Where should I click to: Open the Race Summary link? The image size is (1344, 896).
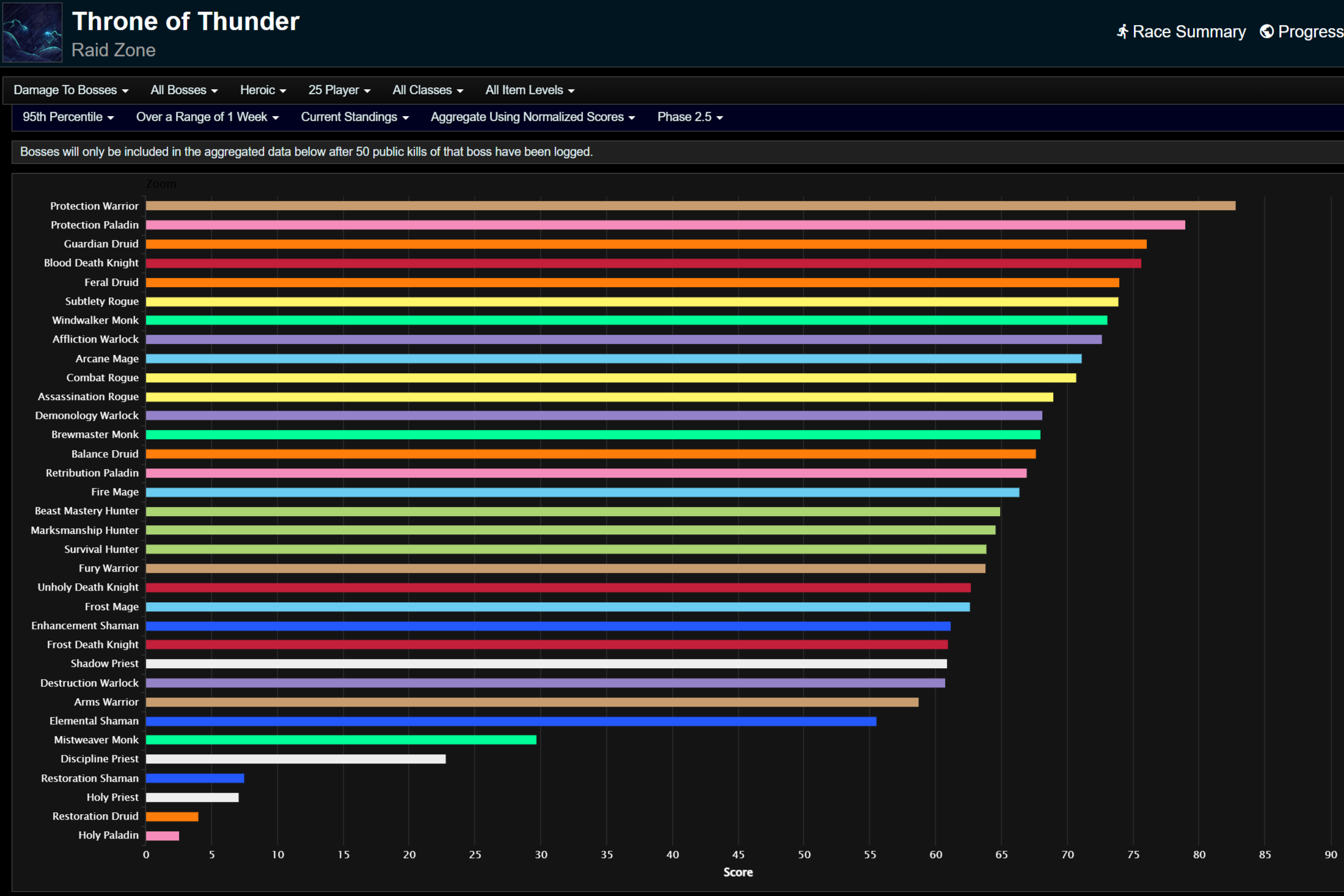pos(1188,32)
